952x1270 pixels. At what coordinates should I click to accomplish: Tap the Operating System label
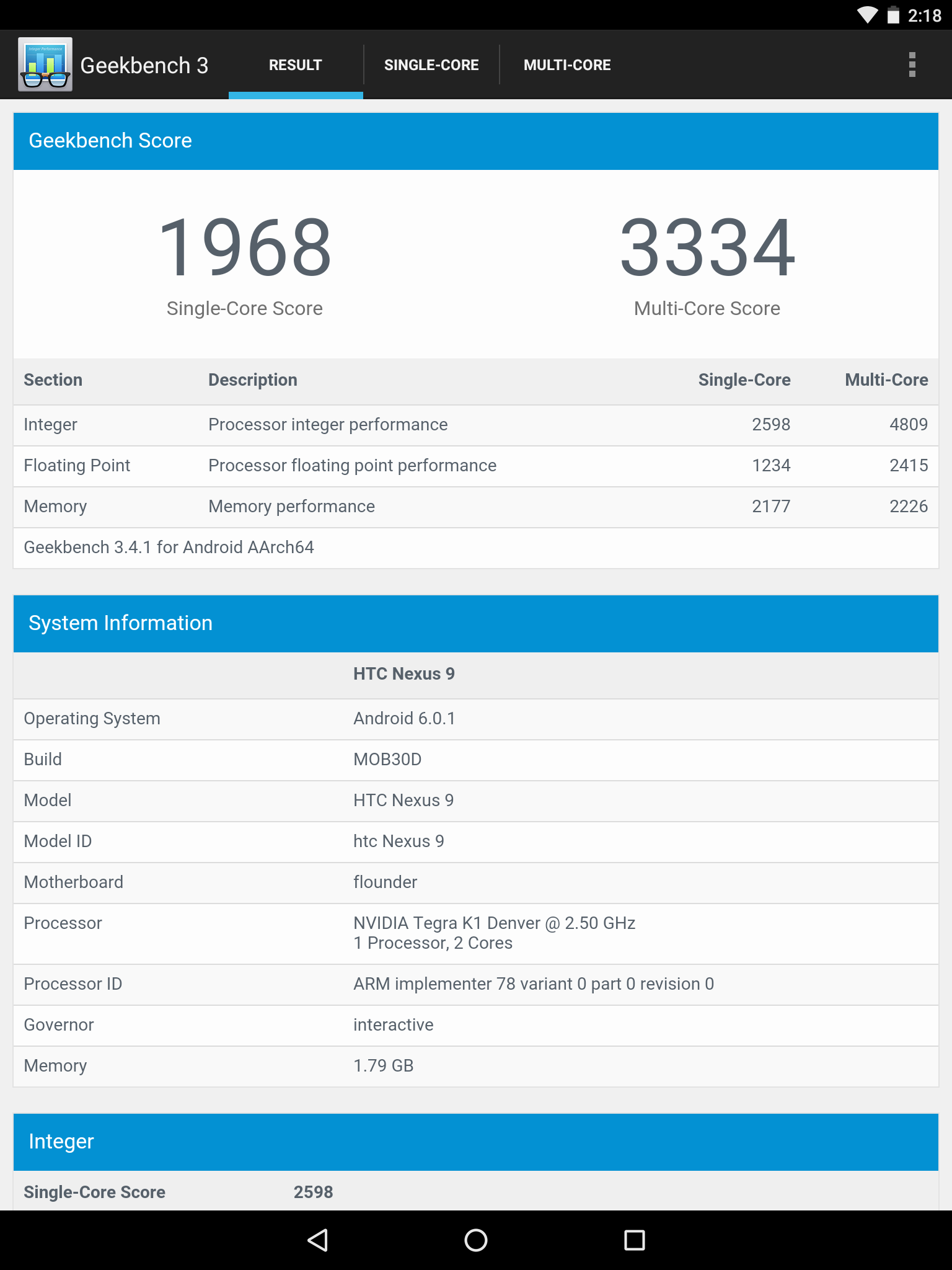point(92,719)
